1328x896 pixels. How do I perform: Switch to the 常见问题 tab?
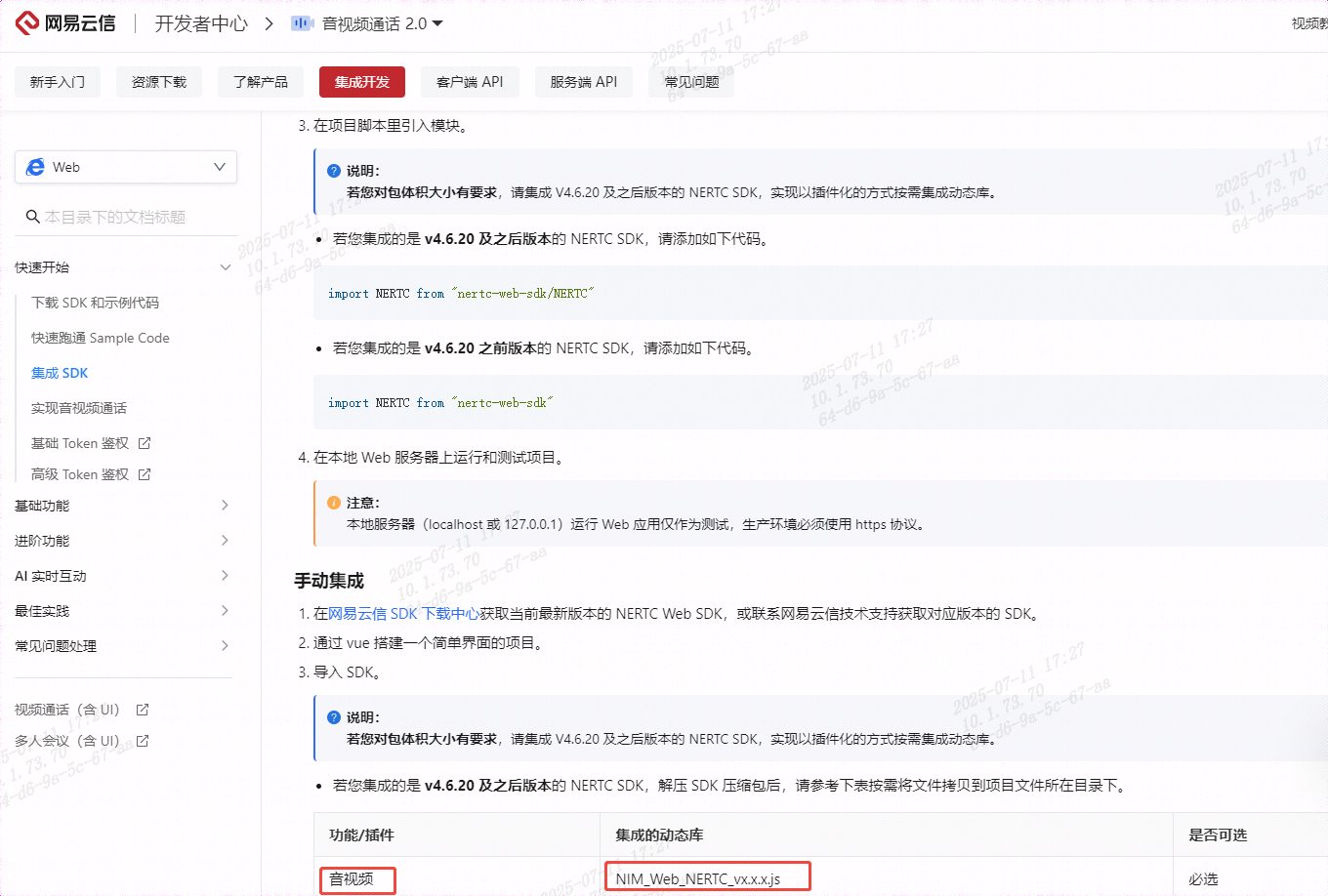[x=691, y=82]
